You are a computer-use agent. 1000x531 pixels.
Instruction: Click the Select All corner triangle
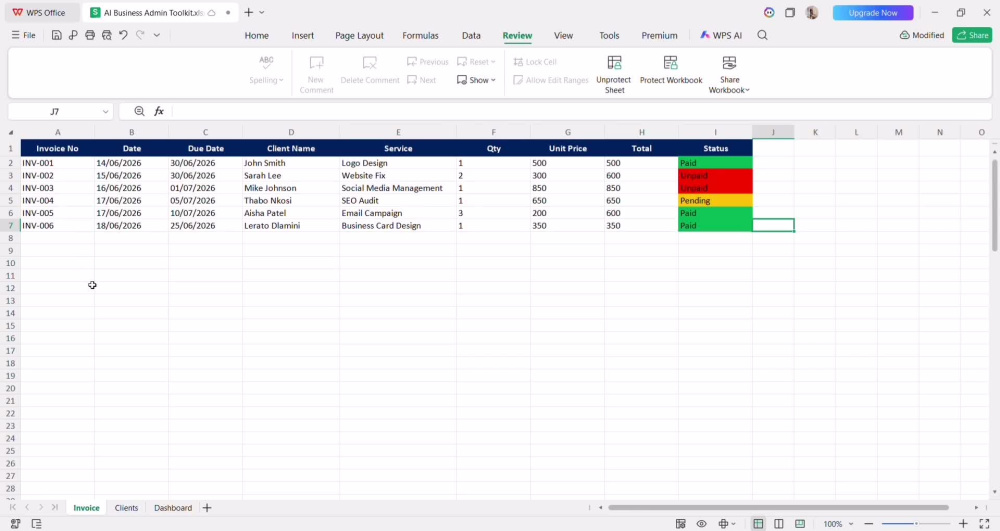coord(11,133)
